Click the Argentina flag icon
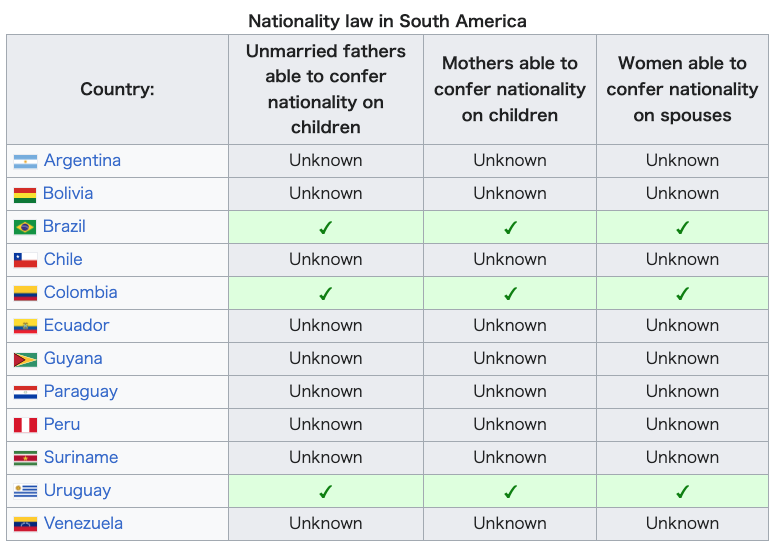The height and width of the screenshot is (552, 775). (x=25, y=162)
